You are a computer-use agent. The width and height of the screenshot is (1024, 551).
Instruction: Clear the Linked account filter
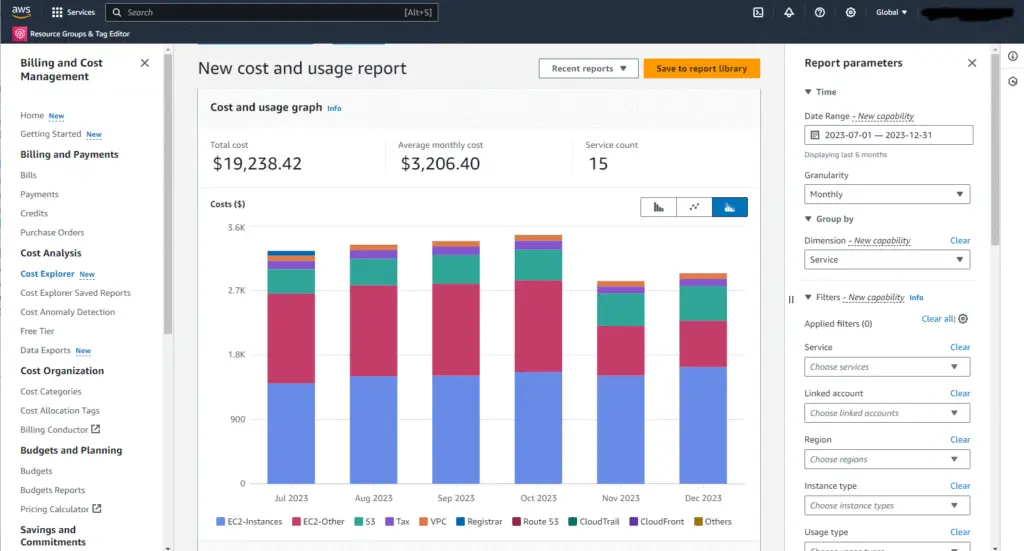click(960, 394)
